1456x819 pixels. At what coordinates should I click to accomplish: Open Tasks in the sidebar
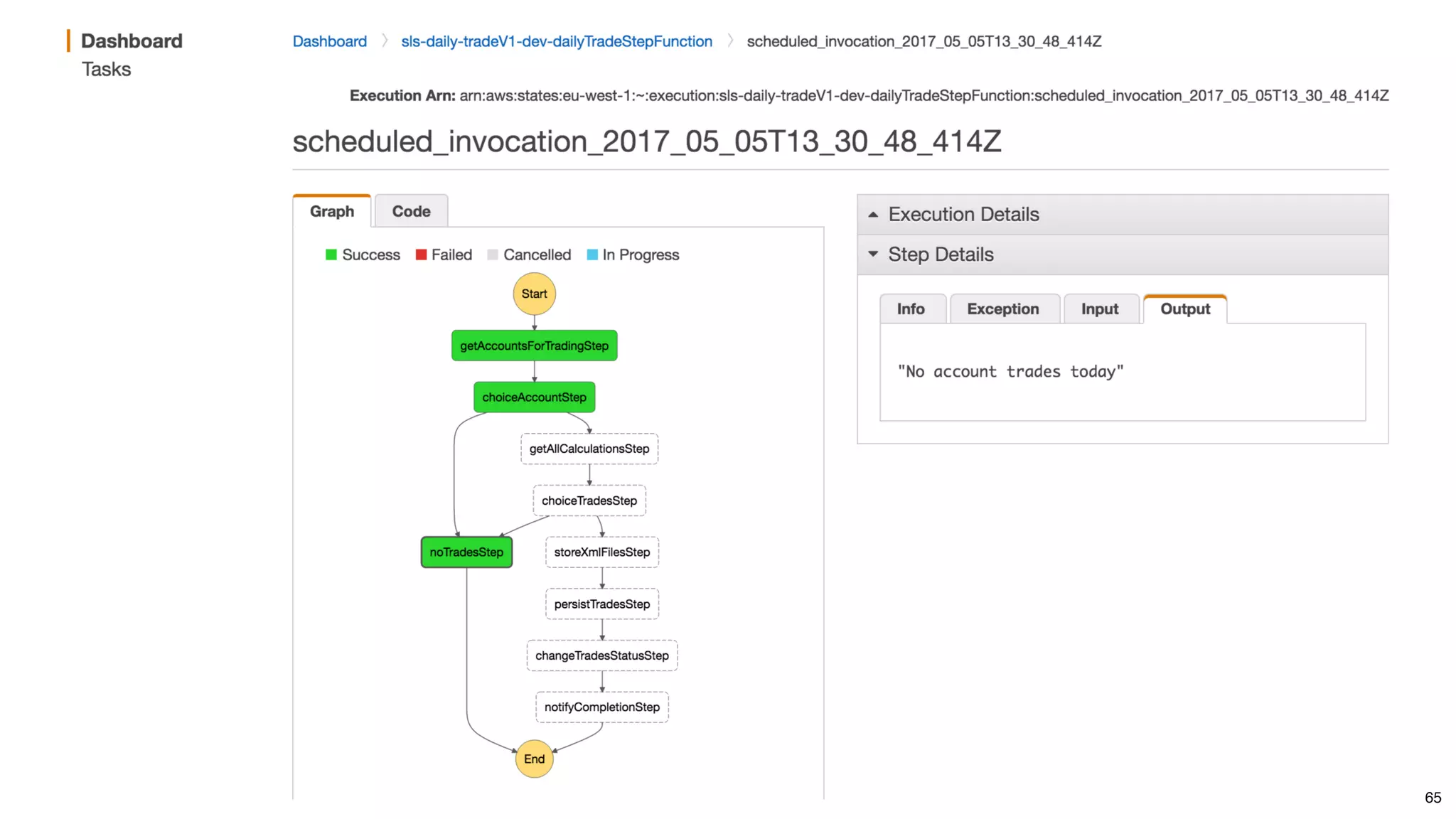[106, 70]
